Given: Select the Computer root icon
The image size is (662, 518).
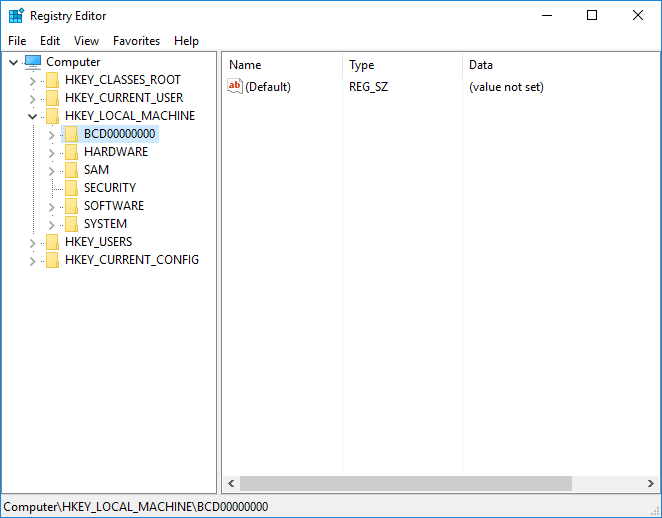Looking at the screenshot, I should coord(33,62).
